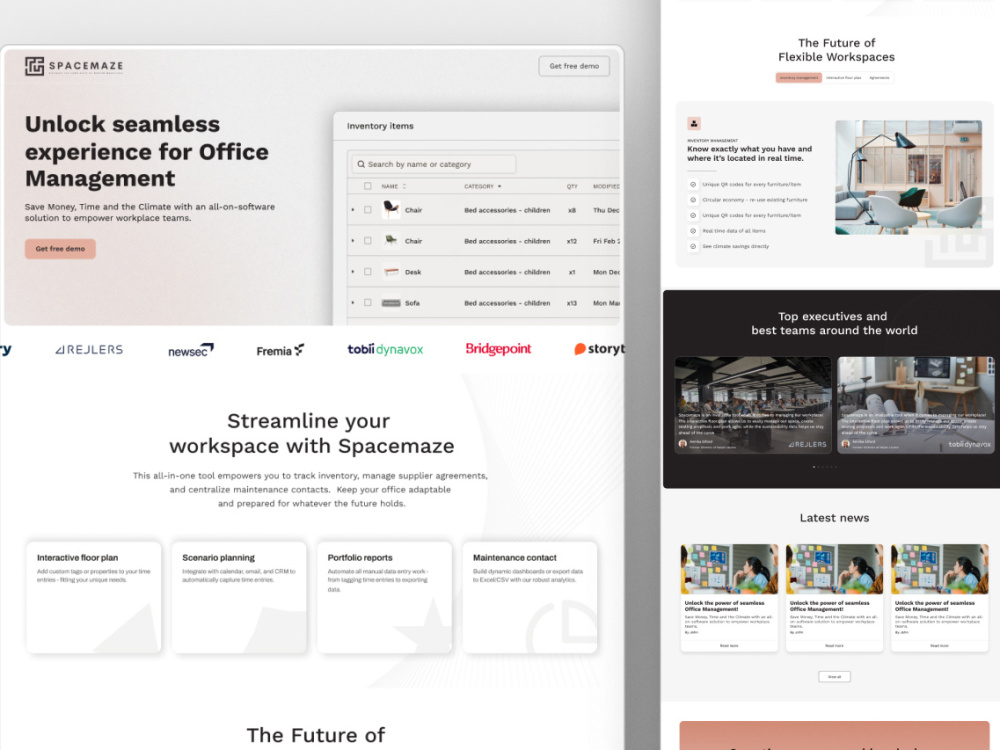Check the first Chair row checkbox
1000x750 pixels.
[367, 210]
